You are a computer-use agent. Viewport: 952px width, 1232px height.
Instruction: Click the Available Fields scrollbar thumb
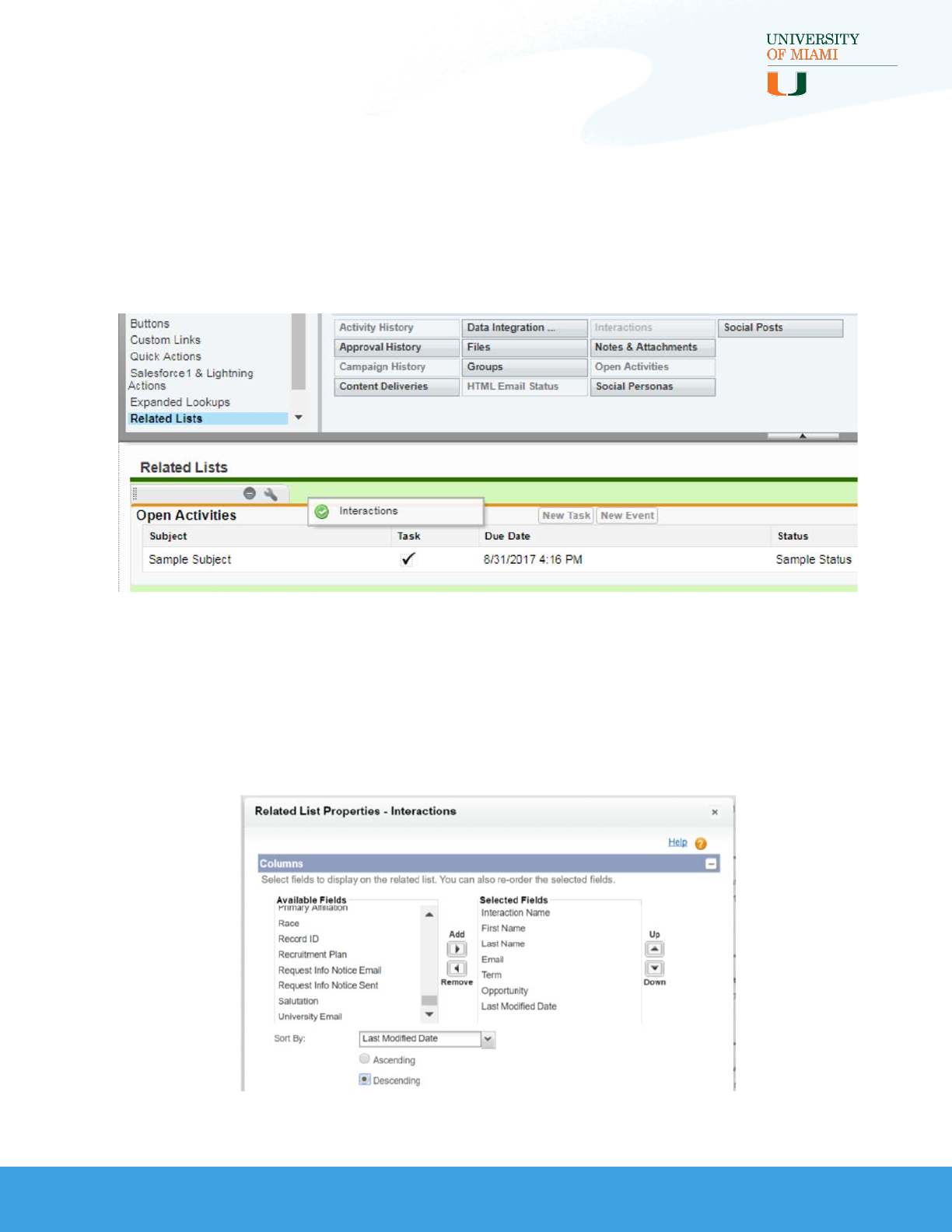[429, 1000]
